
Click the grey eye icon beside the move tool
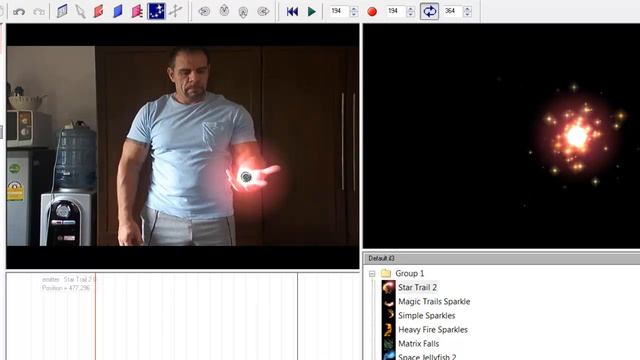pyautogui.click(x=204, y=11)
